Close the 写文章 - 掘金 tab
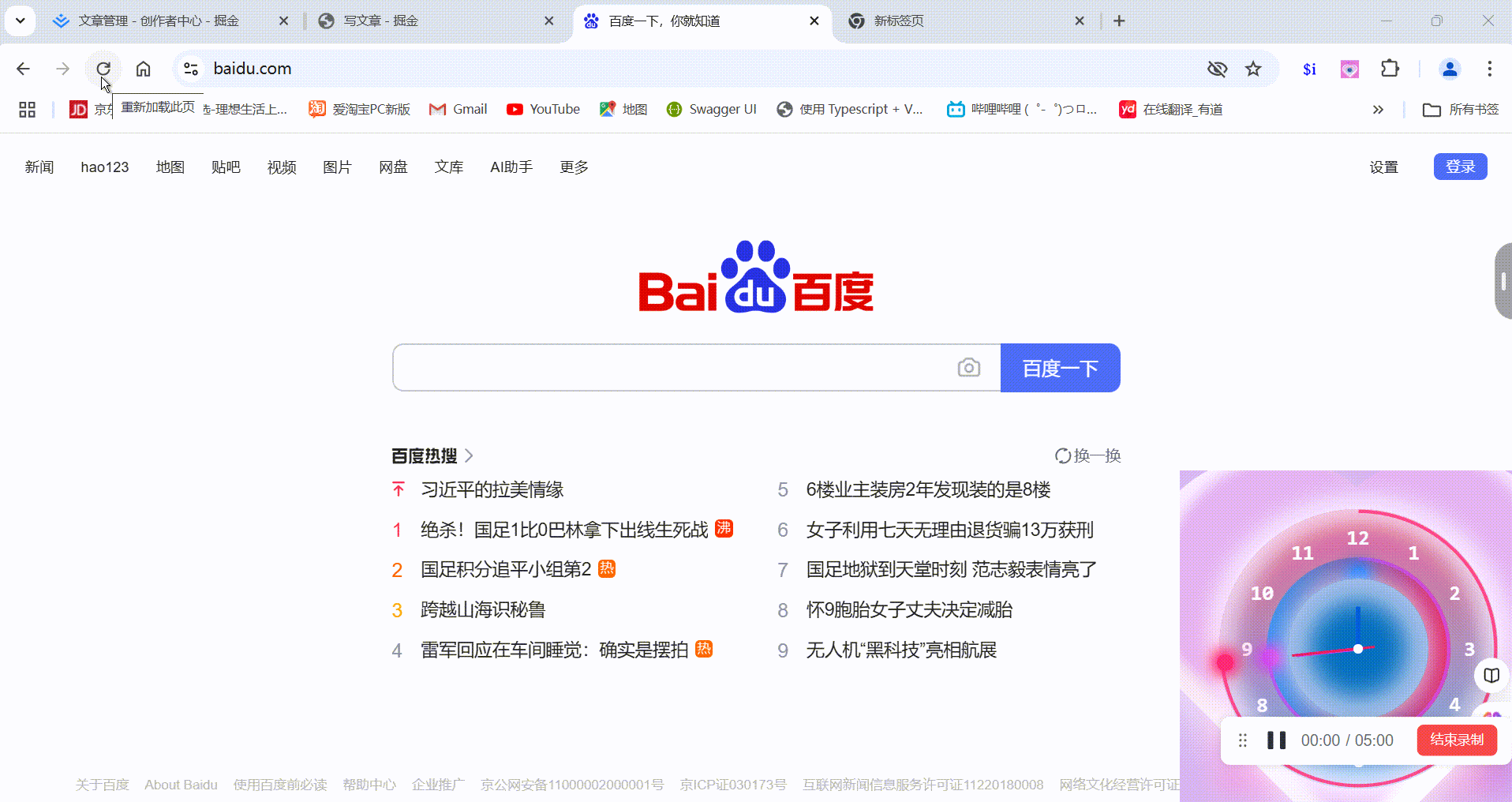The image size is (1512, 802). tap(549, 21)
